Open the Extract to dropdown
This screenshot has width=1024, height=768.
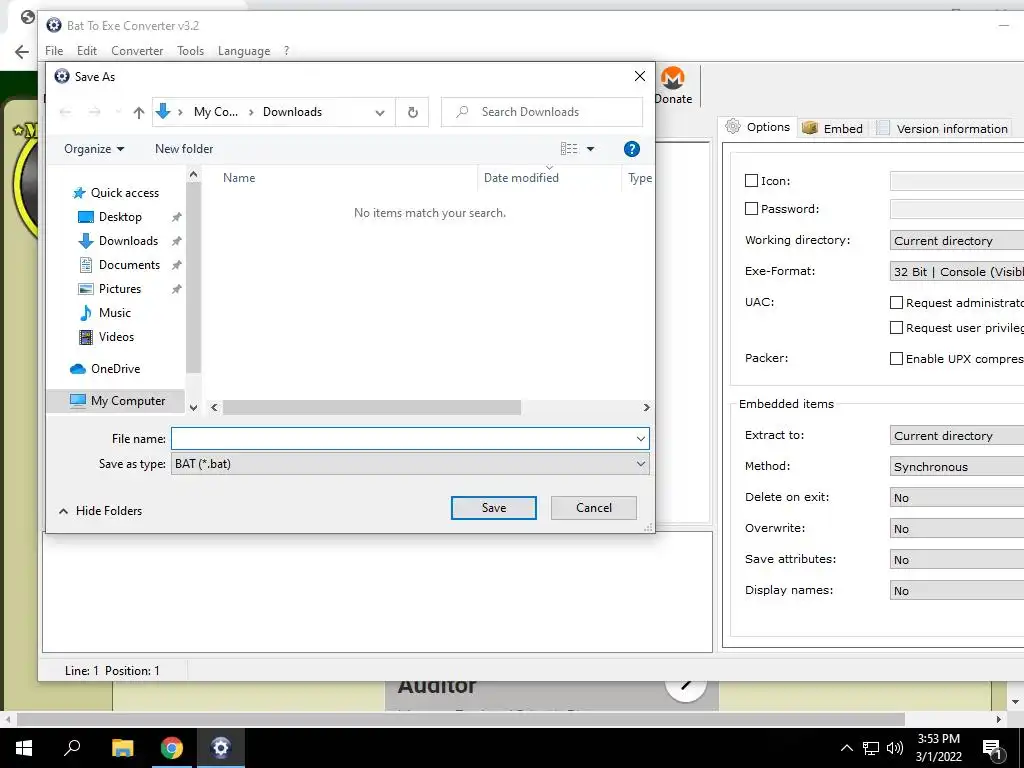click(x=957, y=436)
